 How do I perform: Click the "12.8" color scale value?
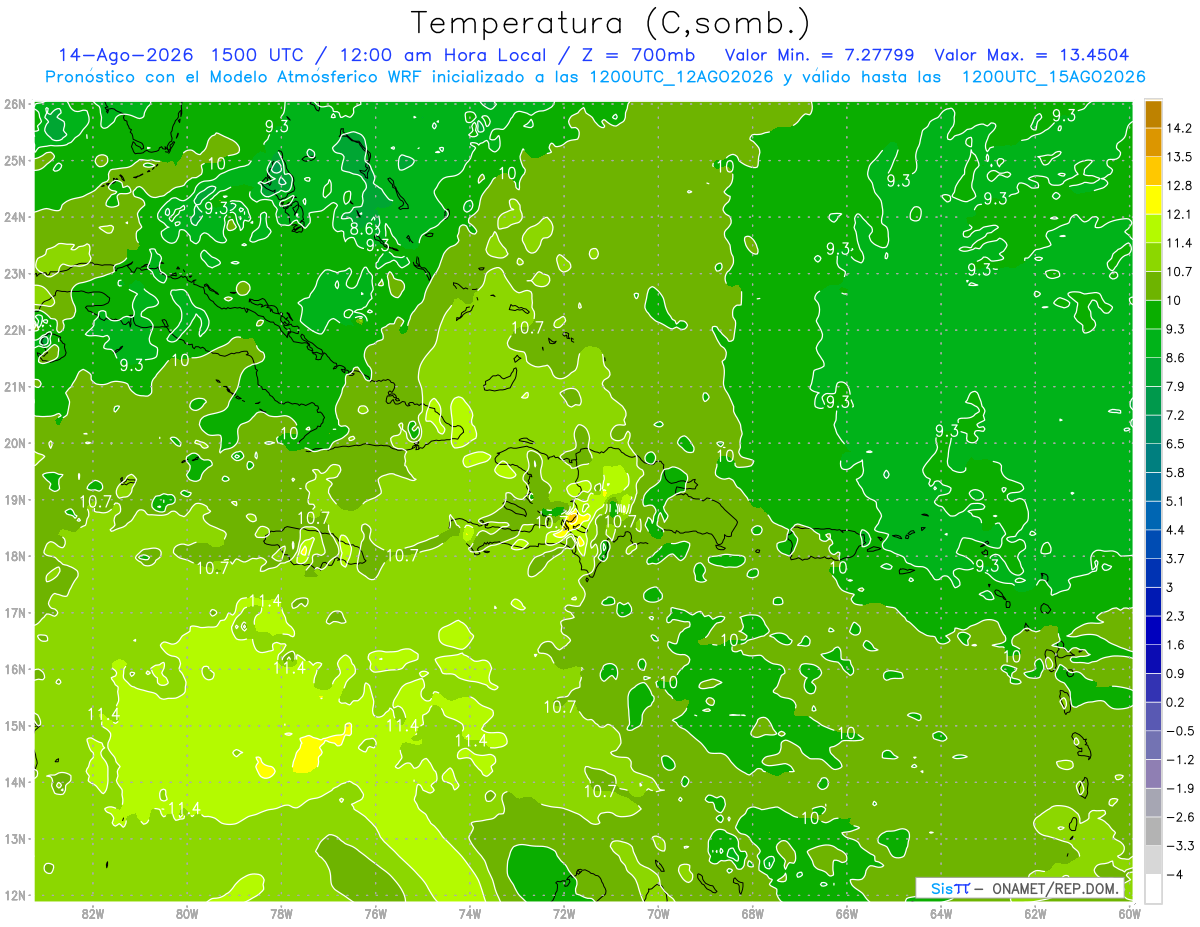coord(1179,186)
